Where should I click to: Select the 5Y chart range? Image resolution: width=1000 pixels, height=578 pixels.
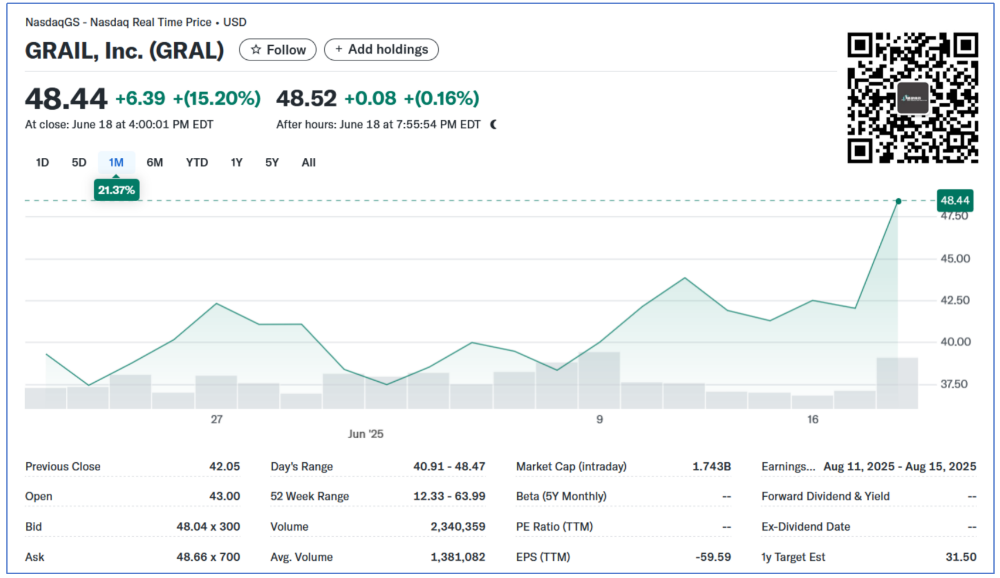coord(272,163)
